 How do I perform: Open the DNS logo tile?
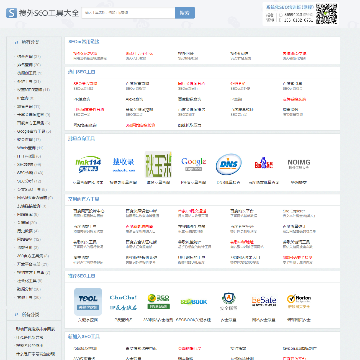pos(229,164)
